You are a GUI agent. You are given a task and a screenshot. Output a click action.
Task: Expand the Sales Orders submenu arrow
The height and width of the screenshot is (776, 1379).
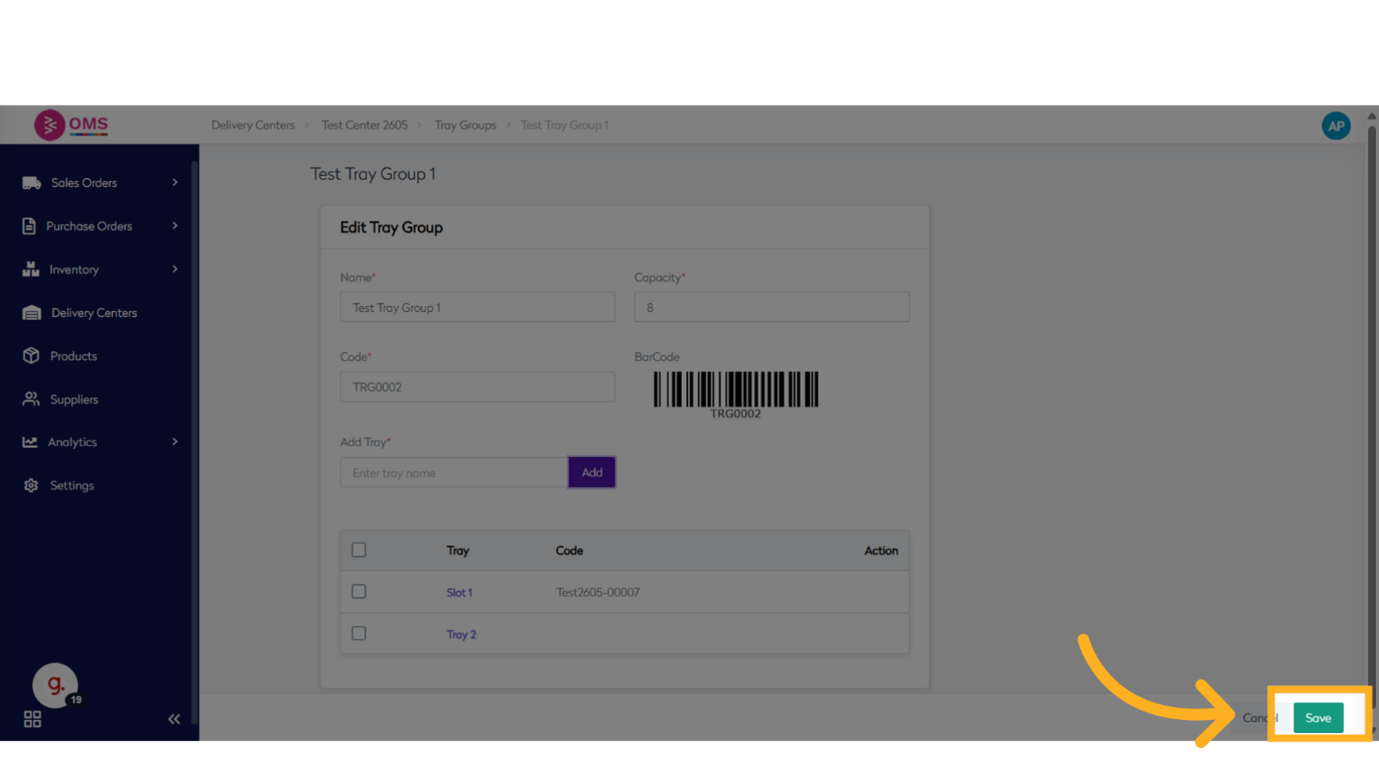[175, 182]
